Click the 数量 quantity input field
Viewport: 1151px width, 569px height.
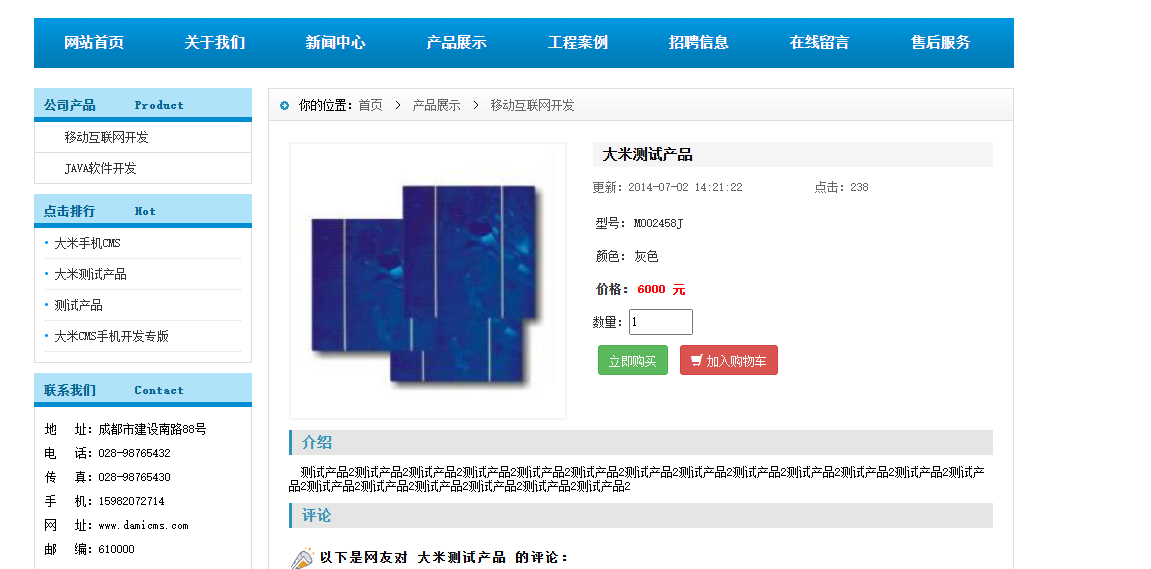coord(661,322)
